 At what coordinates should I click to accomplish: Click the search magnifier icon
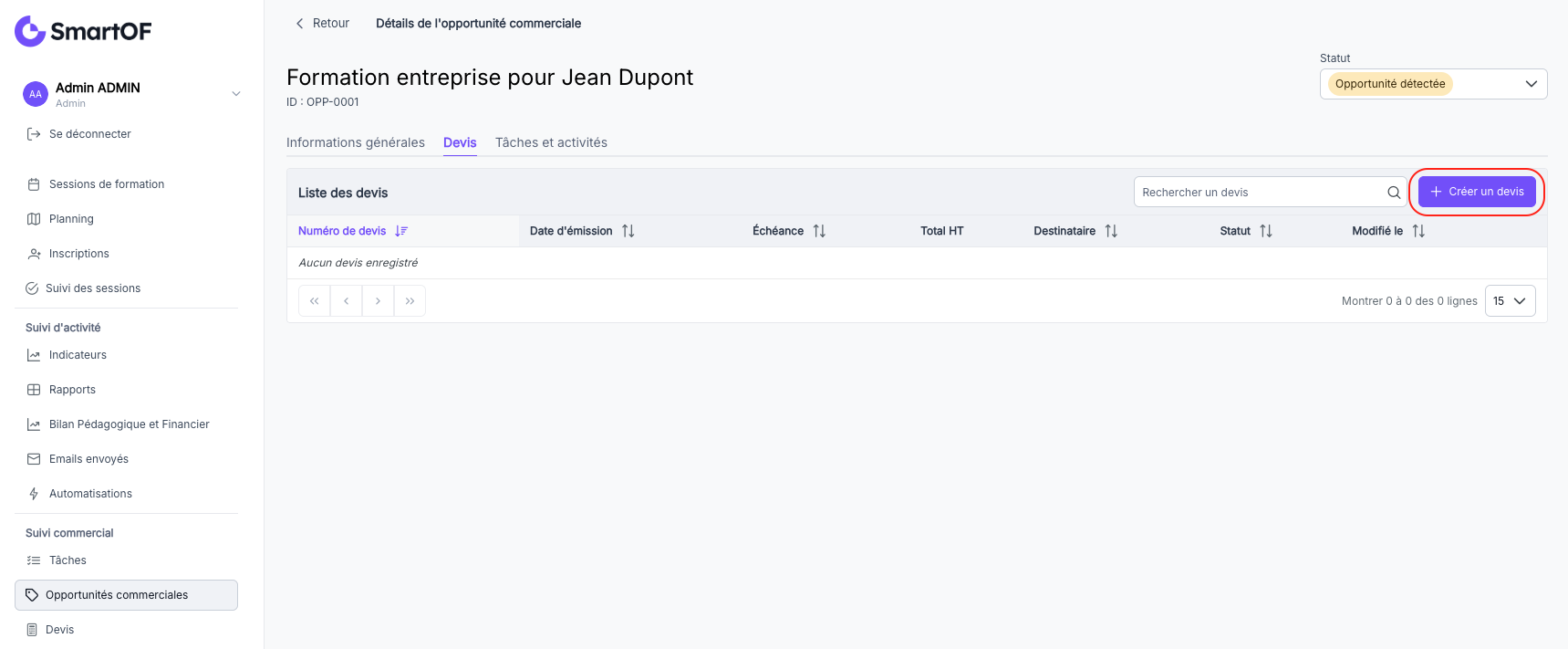[x=1394, y=193]
